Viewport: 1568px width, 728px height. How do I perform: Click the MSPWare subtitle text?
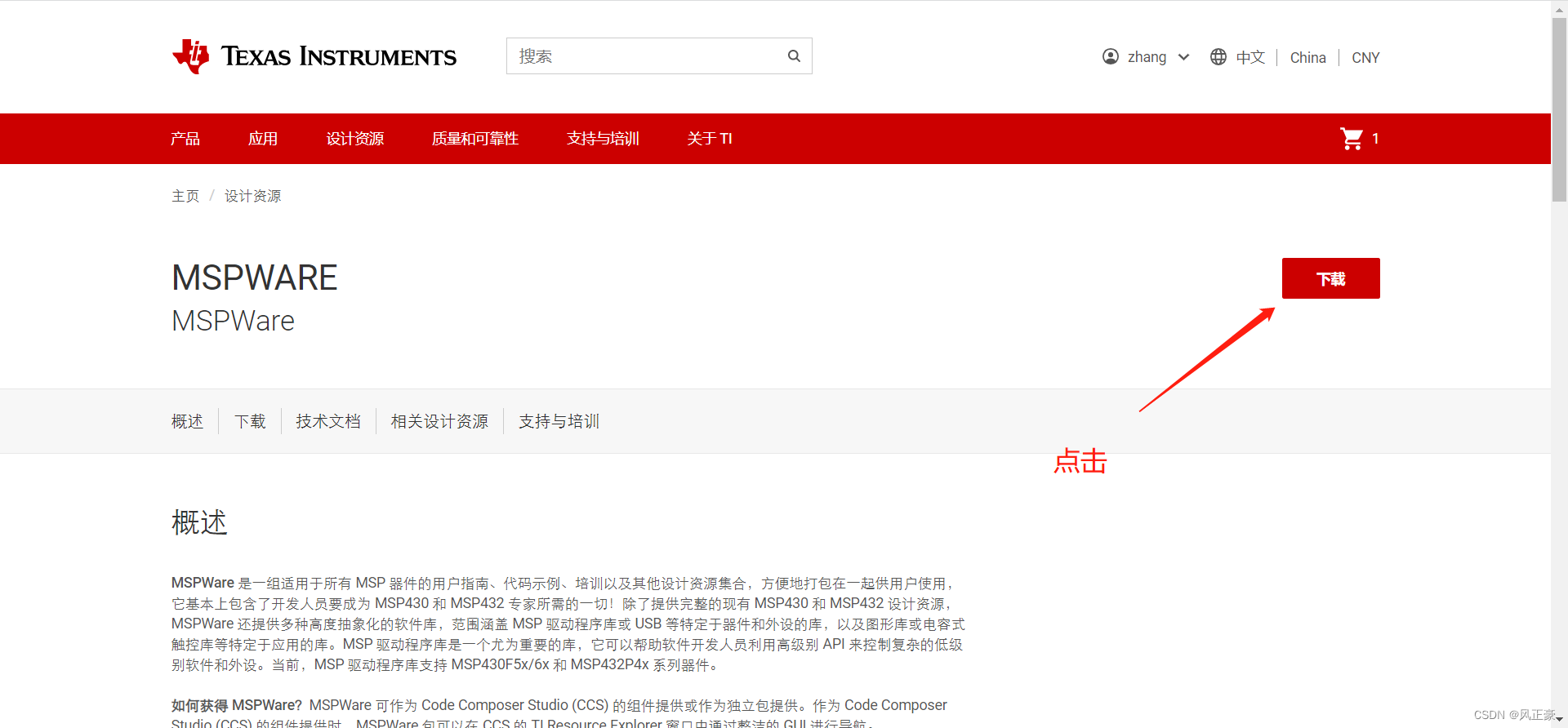click(233, 321)
